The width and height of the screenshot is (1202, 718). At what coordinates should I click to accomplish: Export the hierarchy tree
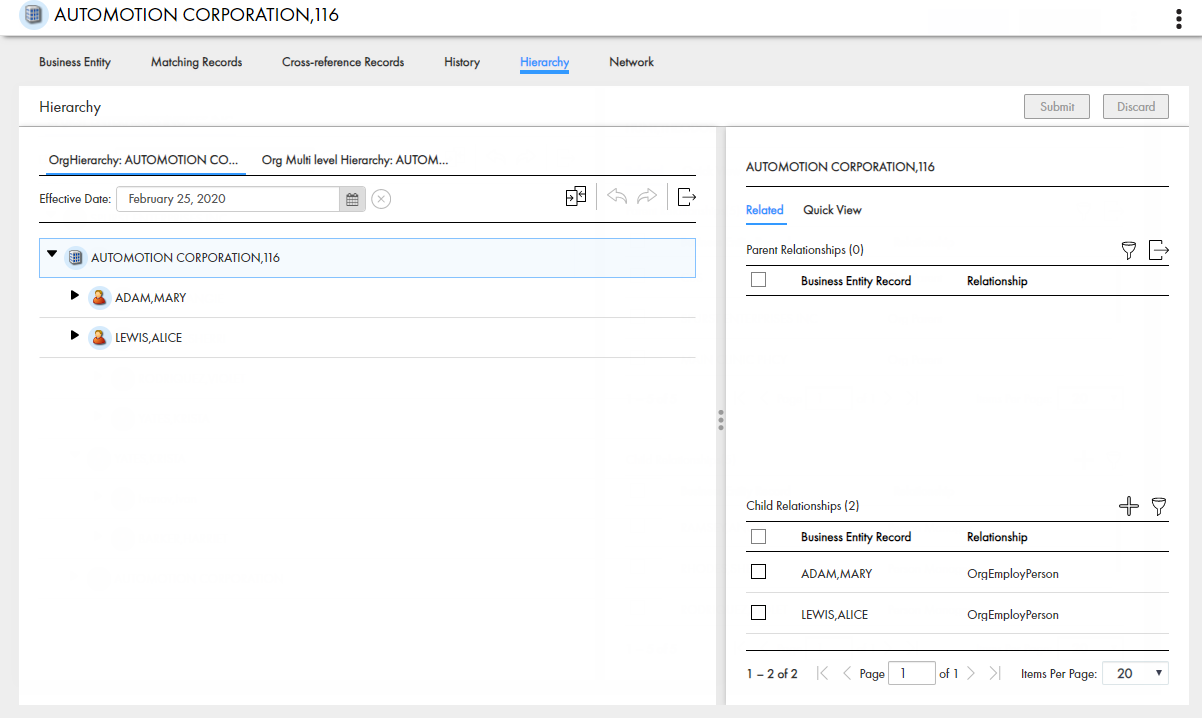pyautogui.click(x=687, y=197)
